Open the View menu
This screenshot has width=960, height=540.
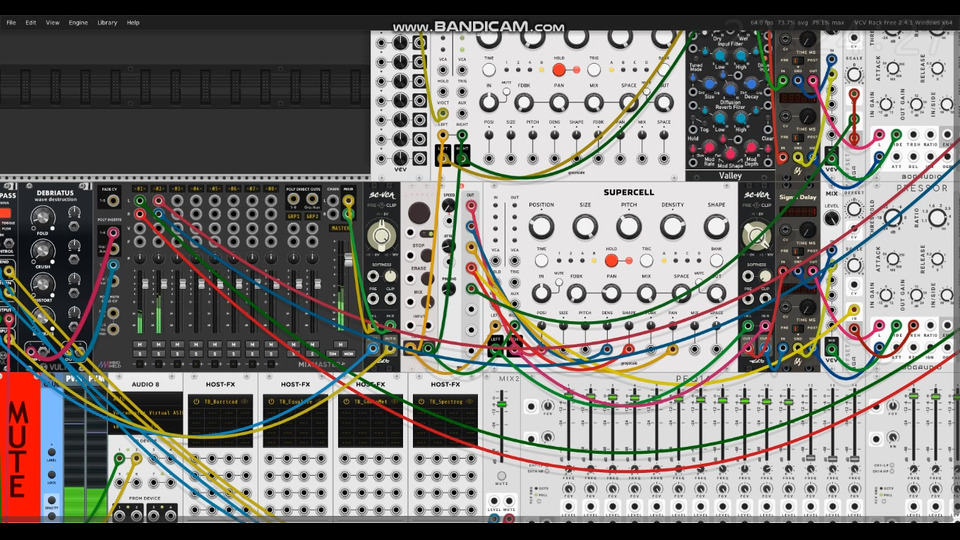coord(53,23)
